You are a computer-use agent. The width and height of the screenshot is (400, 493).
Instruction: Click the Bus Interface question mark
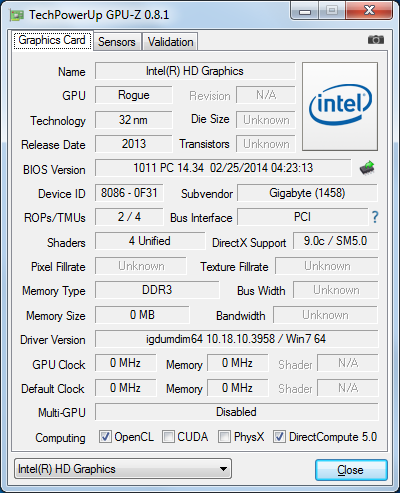point(375,217)
